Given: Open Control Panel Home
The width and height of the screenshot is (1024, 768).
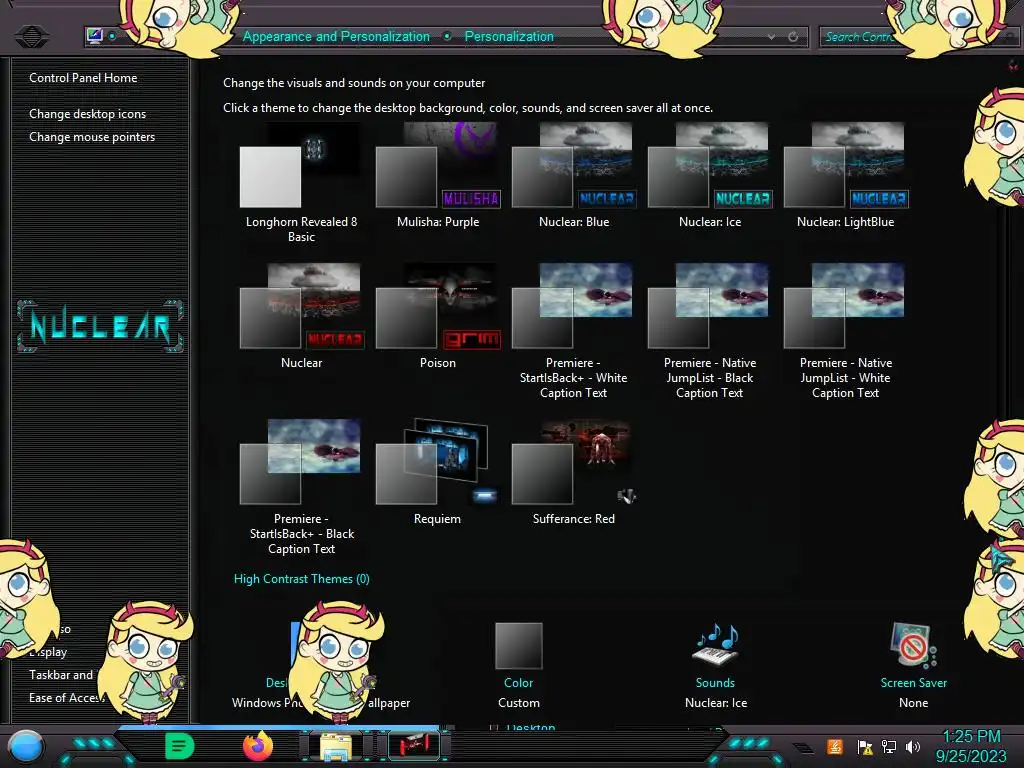Looking at the screenshot, I should [x=83, y=78].
